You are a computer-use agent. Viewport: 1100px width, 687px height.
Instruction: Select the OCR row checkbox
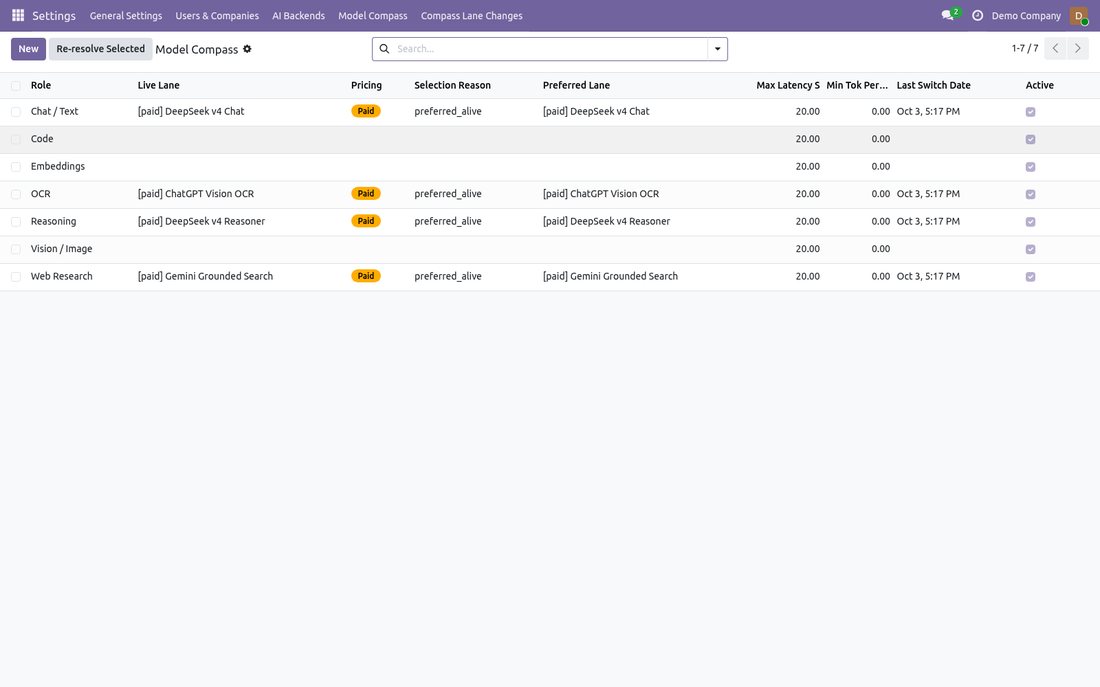(x=15, y=194)
